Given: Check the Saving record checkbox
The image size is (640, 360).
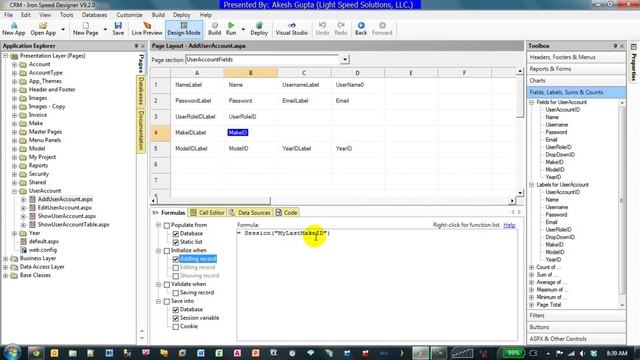Looking at the screenshot, I should tap(176, 293).
